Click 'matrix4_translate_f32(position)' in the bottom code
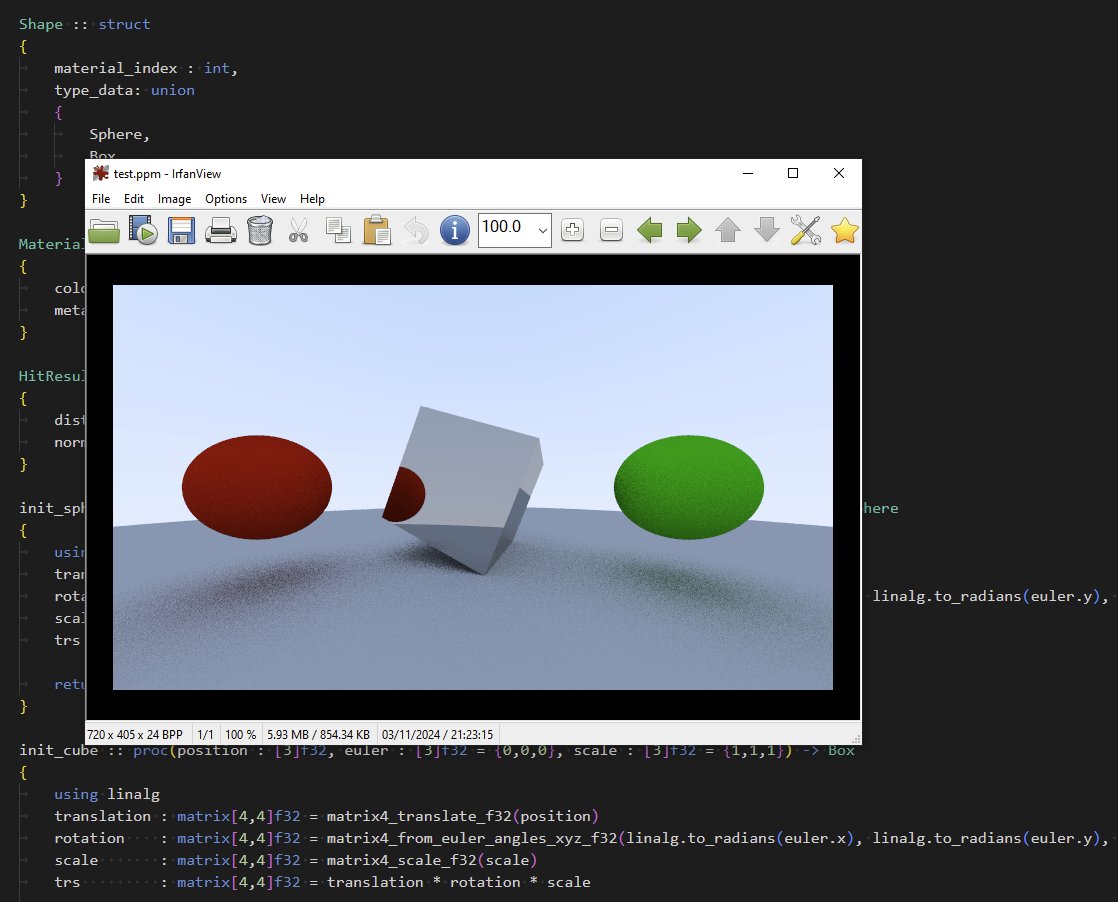1118x902 pixels. 463,816
